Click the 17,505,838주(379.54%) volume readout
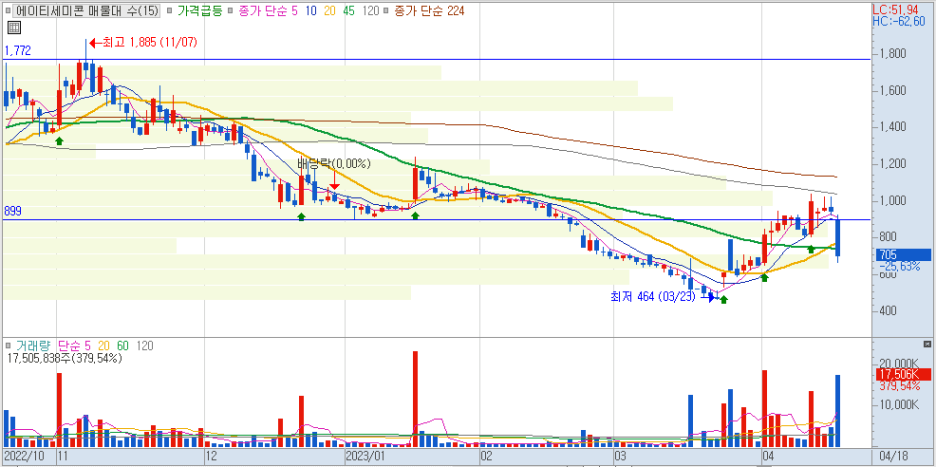Screen dimensions: 936x467 64,358
